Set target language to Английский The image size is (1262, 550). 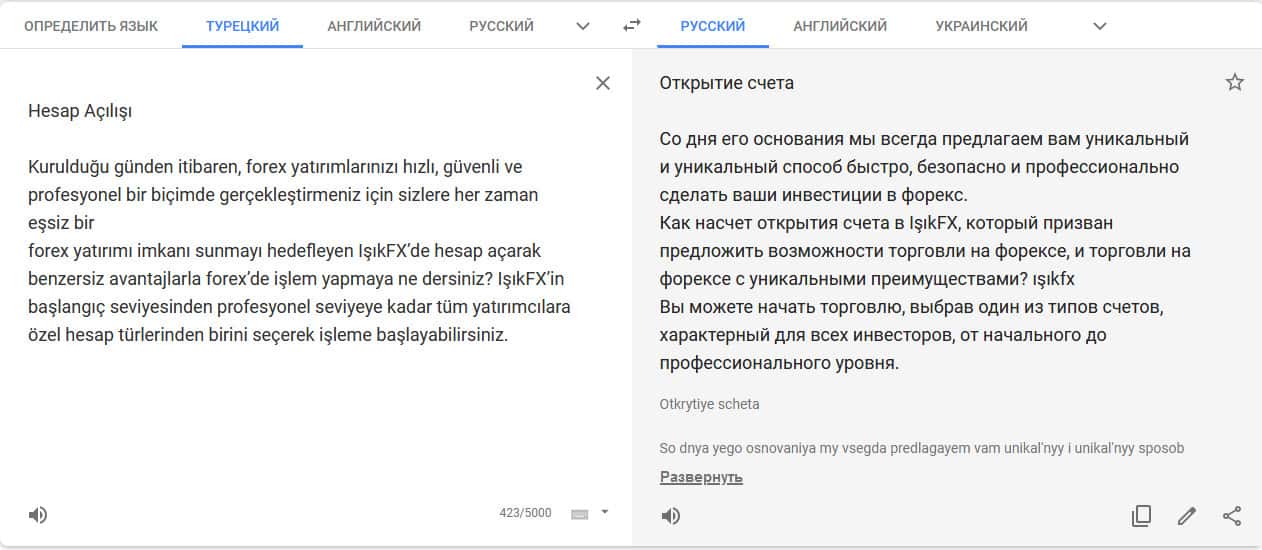[x=840, y=26]
